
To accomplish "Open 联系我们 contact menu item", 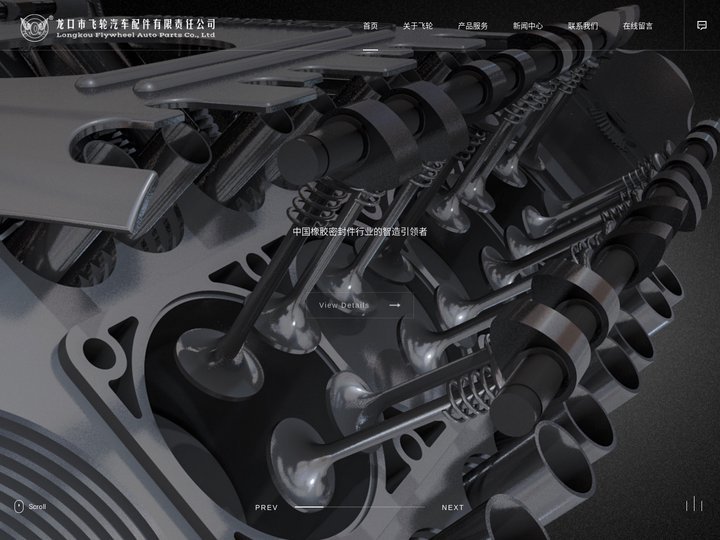I will 583,26.
